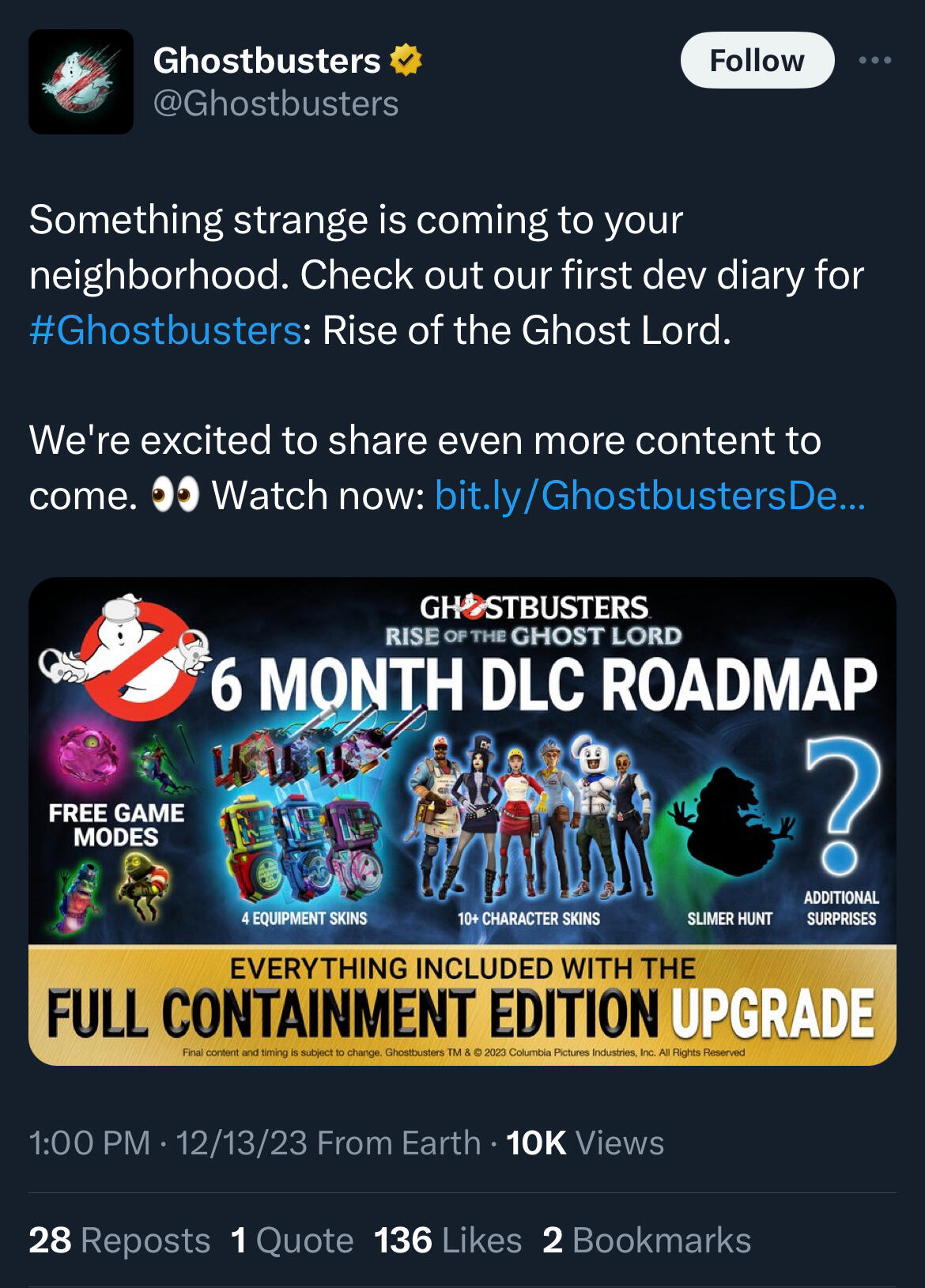Click the blue question mark graphic
This screenshot has height=1288, width=925.
[x=843, y=805]
